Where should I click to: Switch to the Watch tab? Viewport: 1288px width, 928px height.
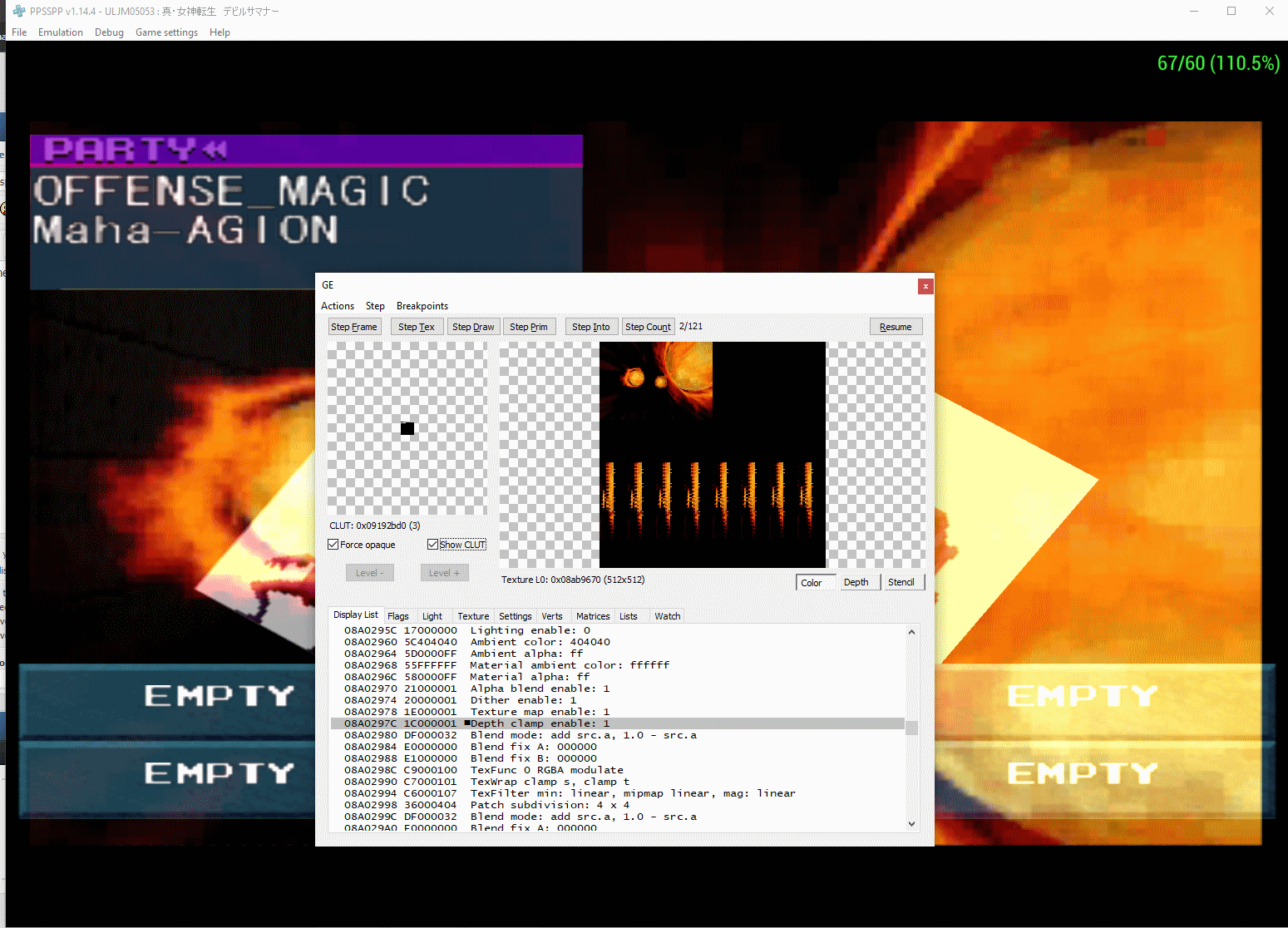pyautogui.click(x=668, y=616)
